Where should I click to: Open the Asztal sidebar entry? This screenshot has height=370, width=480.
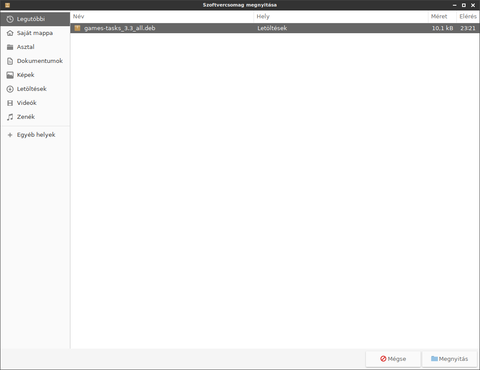35,47
